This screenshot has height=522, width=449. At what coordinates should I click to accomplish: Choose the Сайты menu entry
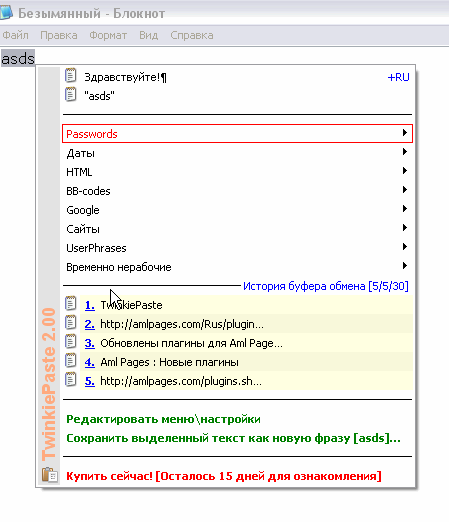tap(237, 229)
